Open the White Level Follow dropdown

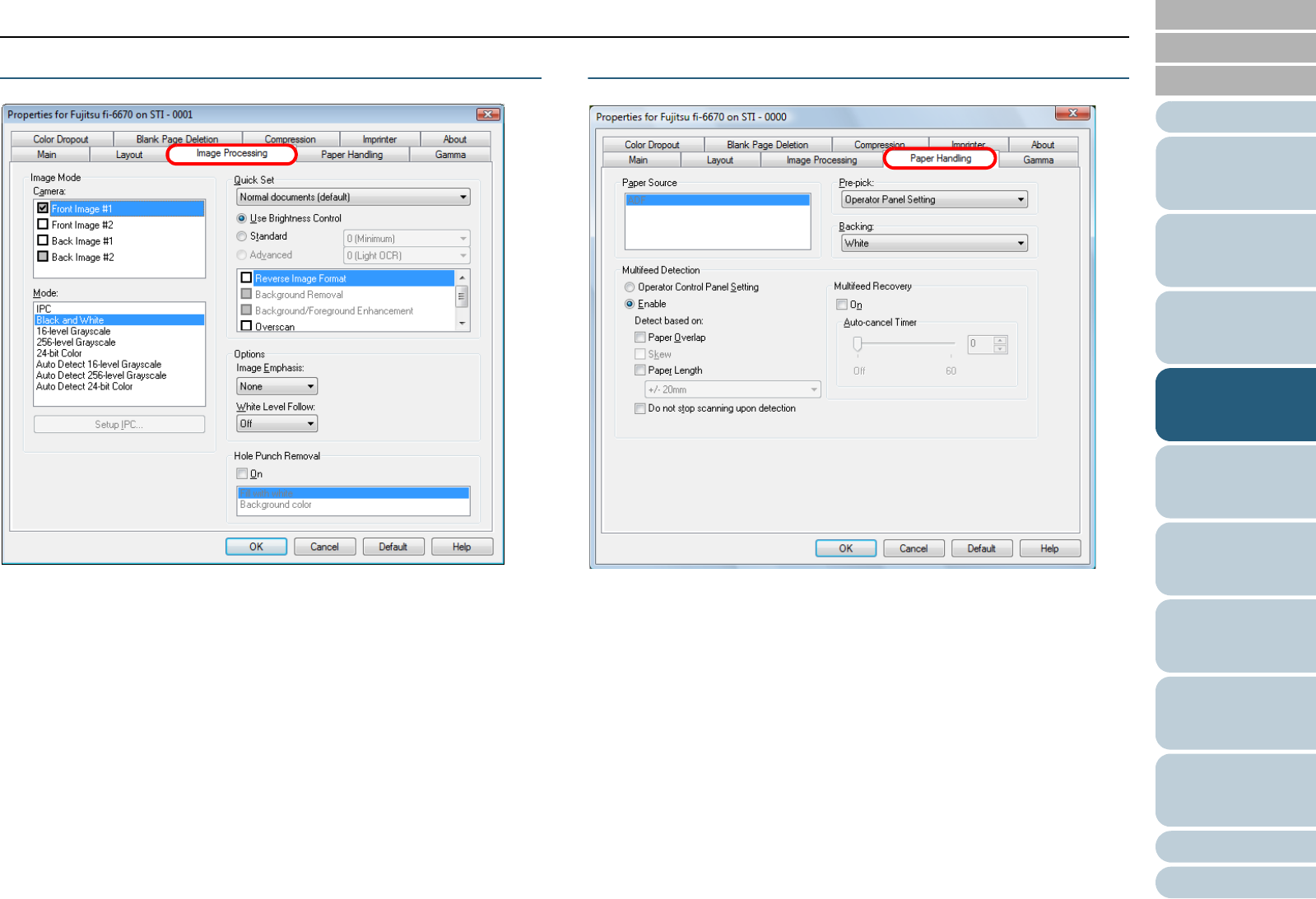click(277, 424)
